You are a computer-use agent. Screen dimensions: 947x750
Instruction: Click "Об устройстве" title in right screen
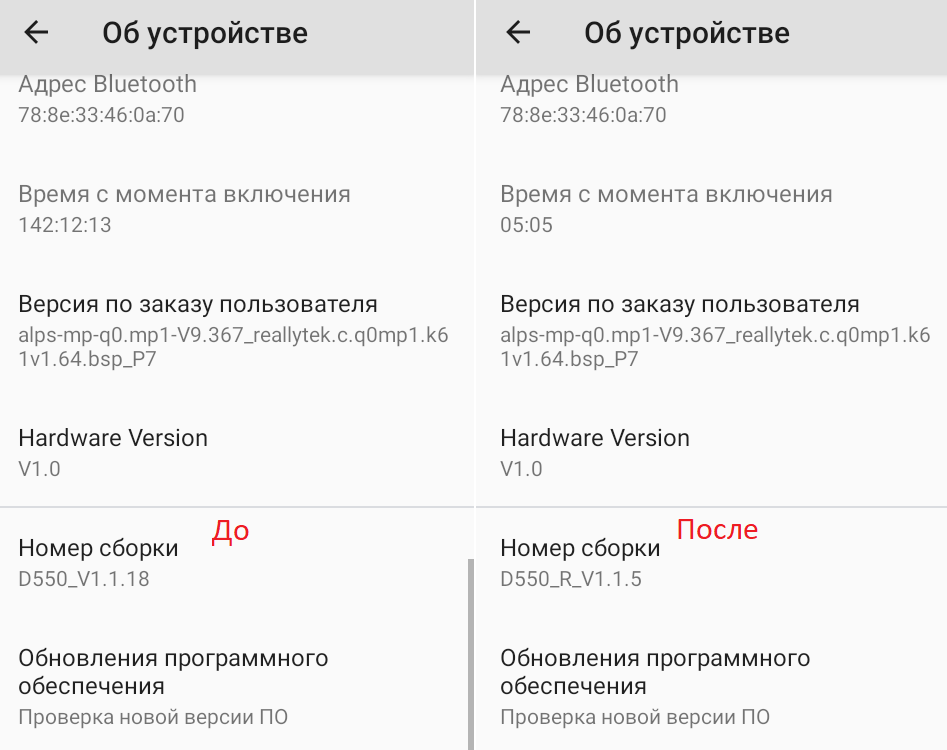tap(687, 33)
